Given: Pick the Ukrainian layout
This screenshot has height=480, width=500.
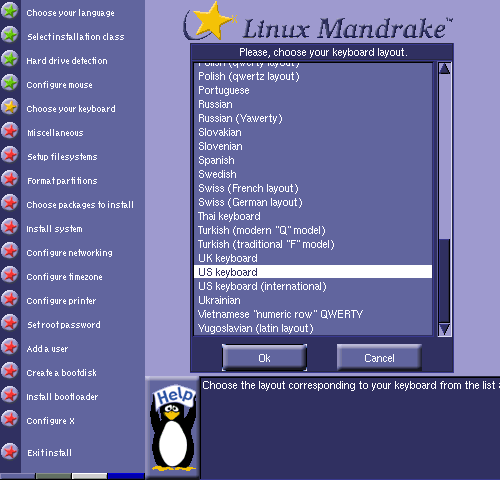Looking at the screenshot, I should point(313,301).
